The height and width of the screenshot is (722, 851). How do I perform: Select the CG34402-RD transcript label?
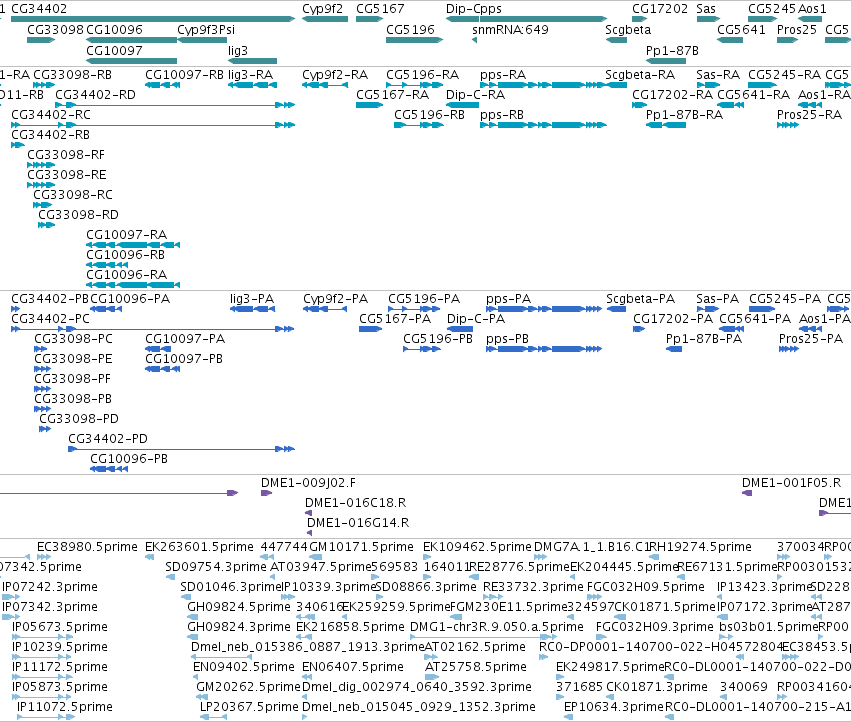click(95, 94)
